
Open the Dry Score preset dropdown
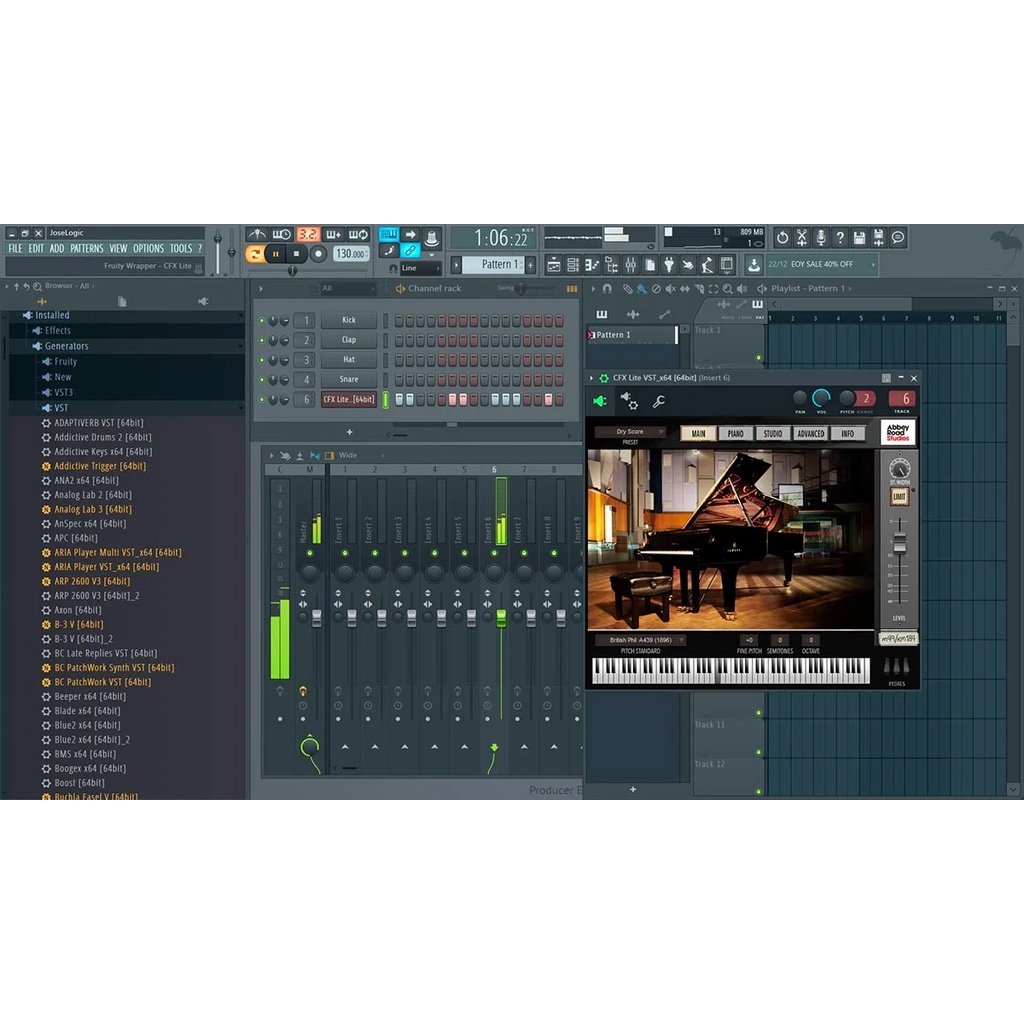[630, 432]
